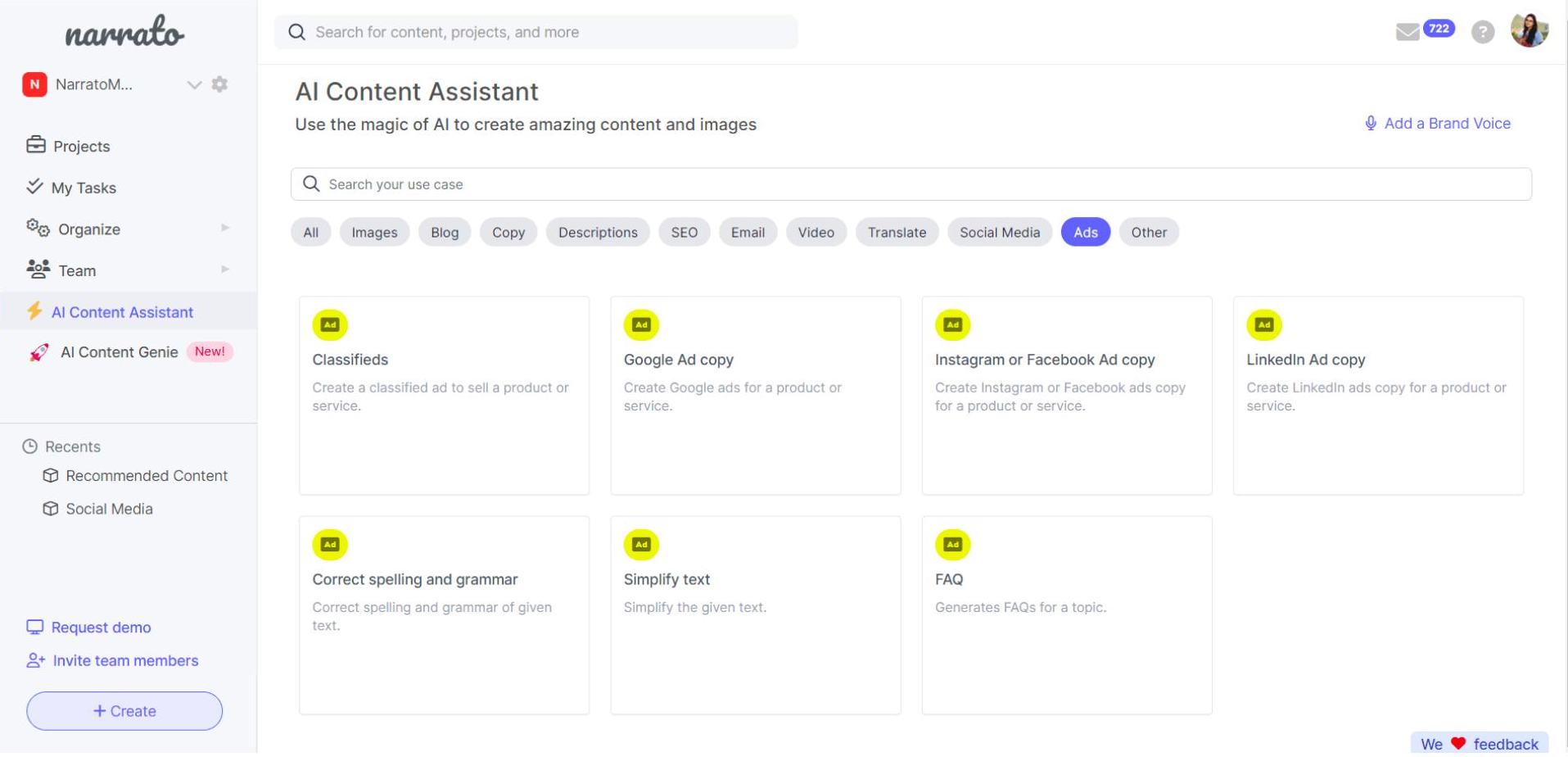Open the help question mark icon
This screenshot has height=757, width=1568.
pos(1483,32)
